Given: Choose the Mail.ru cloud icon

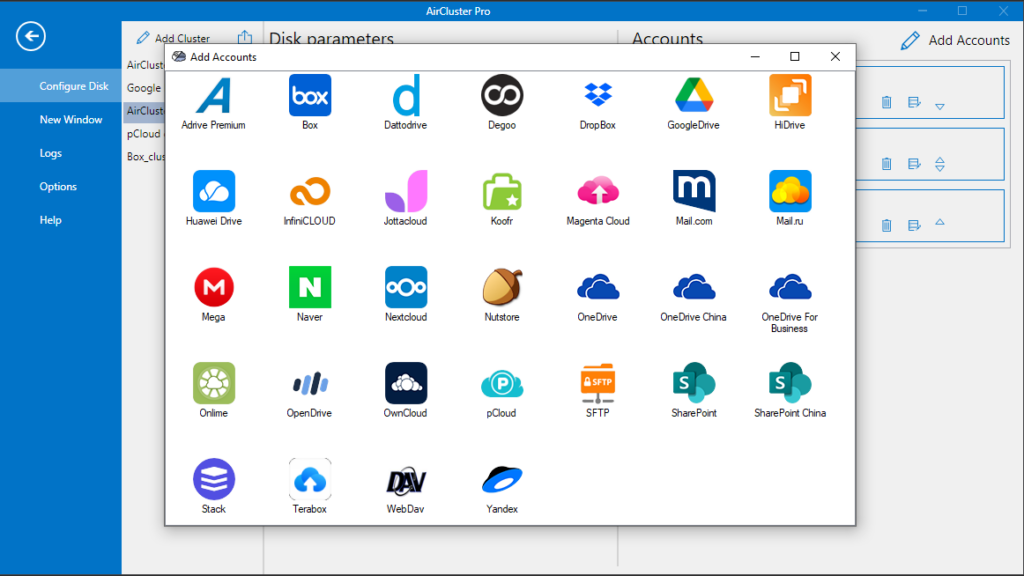Looking at the screenshot, I should coord(790,191).
